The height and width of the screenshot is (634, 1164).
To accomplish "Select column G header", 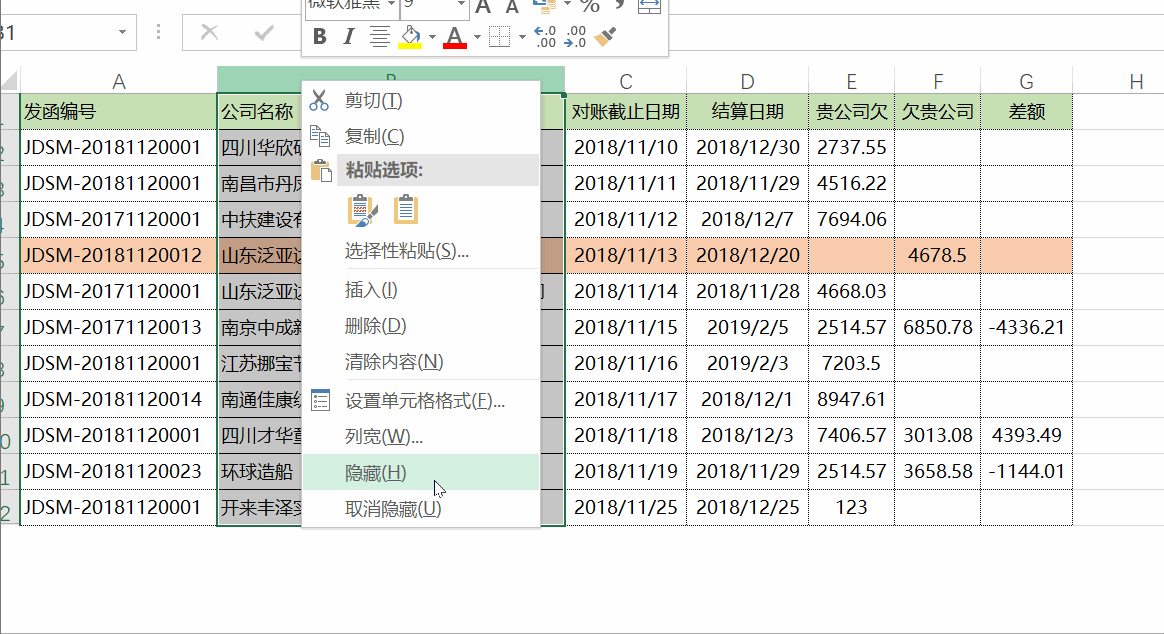I will point(1027,81).
